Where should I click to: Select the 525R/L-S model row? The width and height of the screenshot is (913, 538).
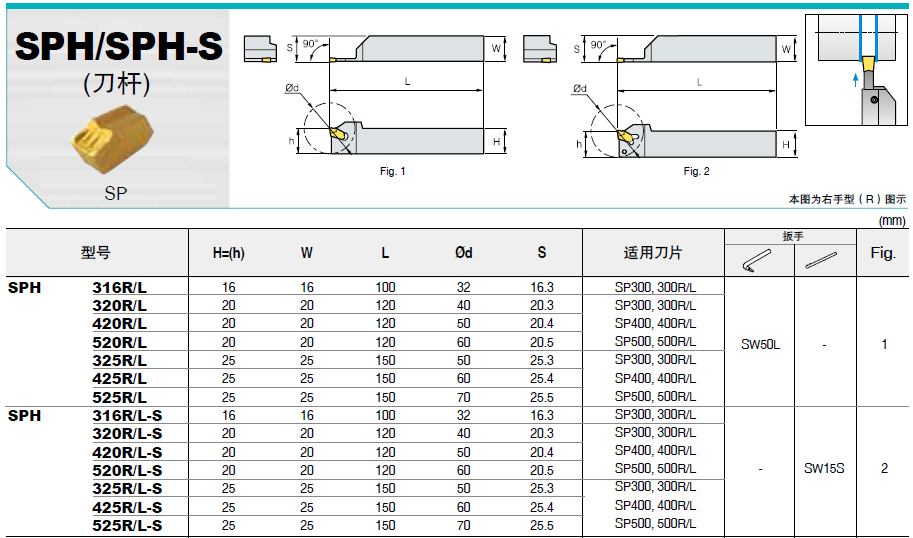point(126,525)
